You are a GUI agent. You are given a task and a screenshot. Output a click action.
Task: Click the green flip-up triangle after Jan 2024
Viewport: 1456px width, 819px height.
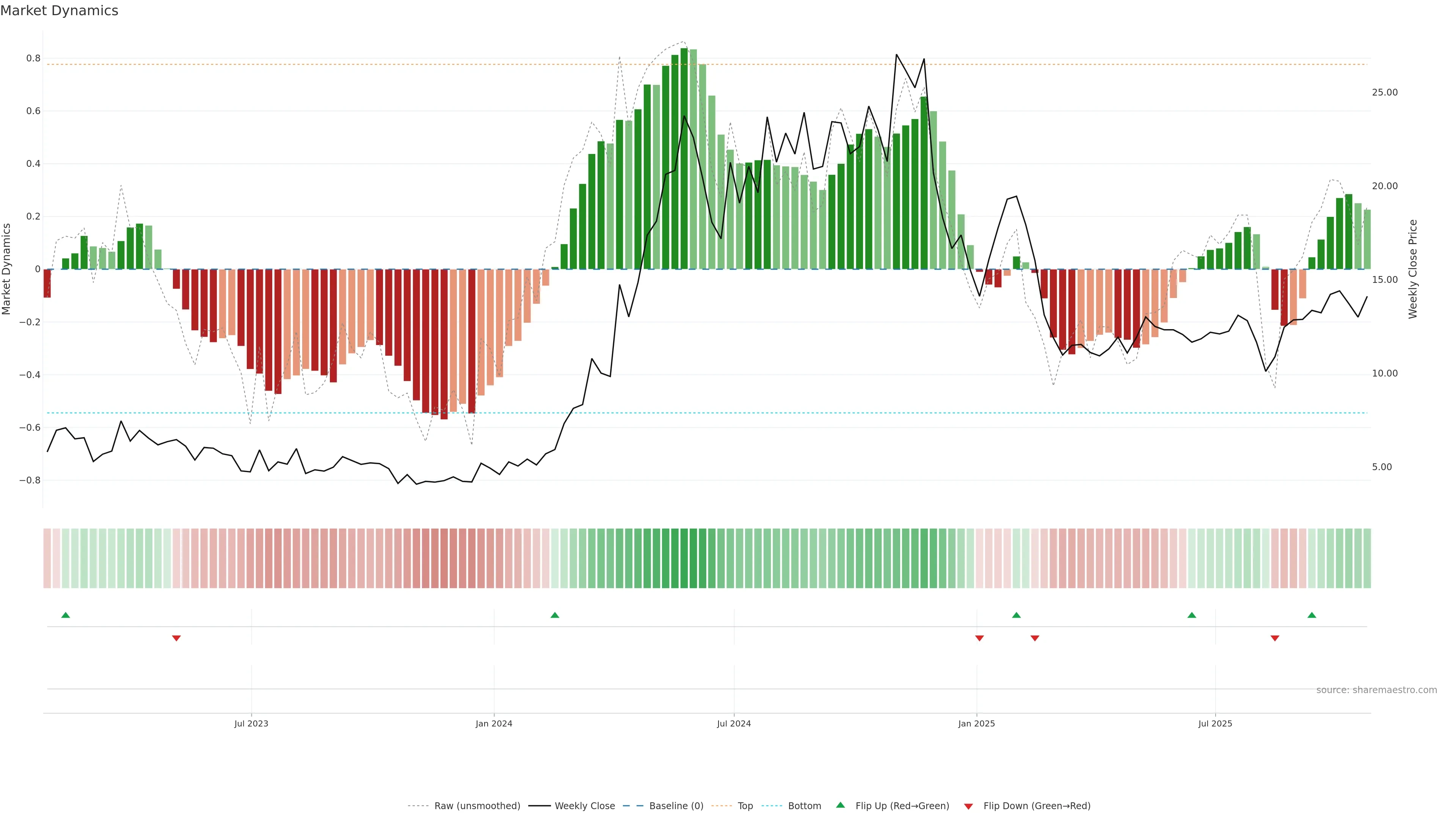[554, 615]
